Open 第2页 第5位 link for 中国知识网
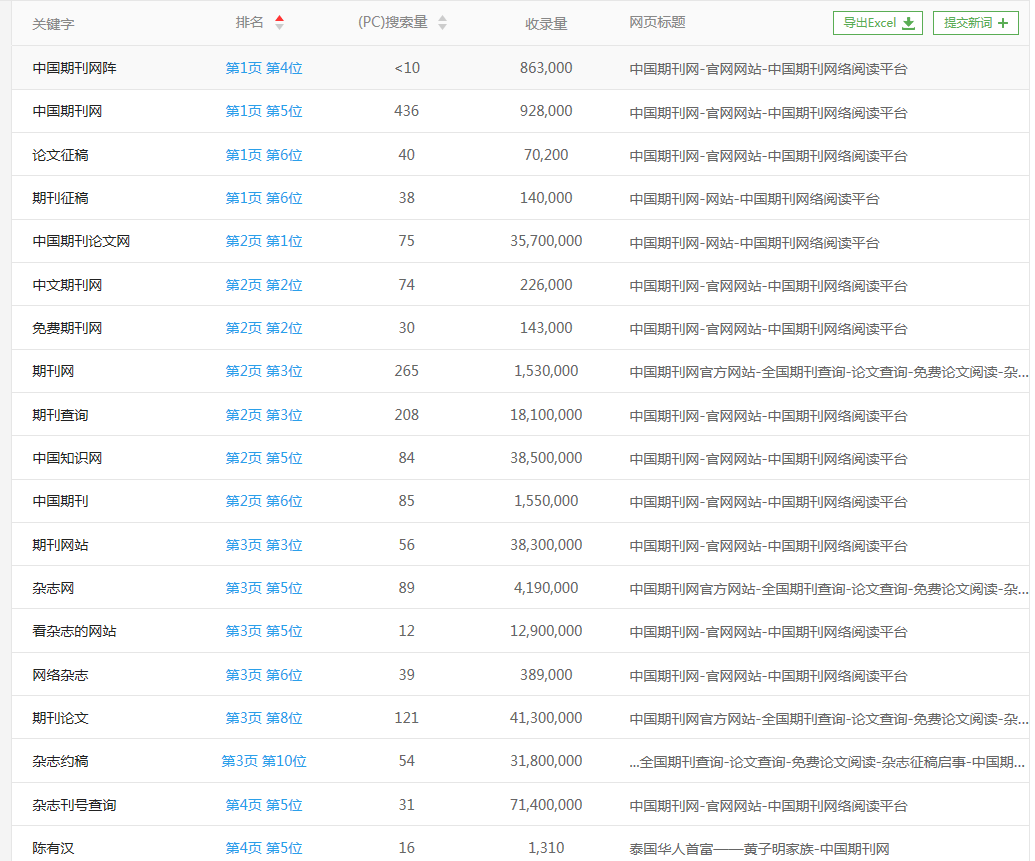 tap(262, 458)
